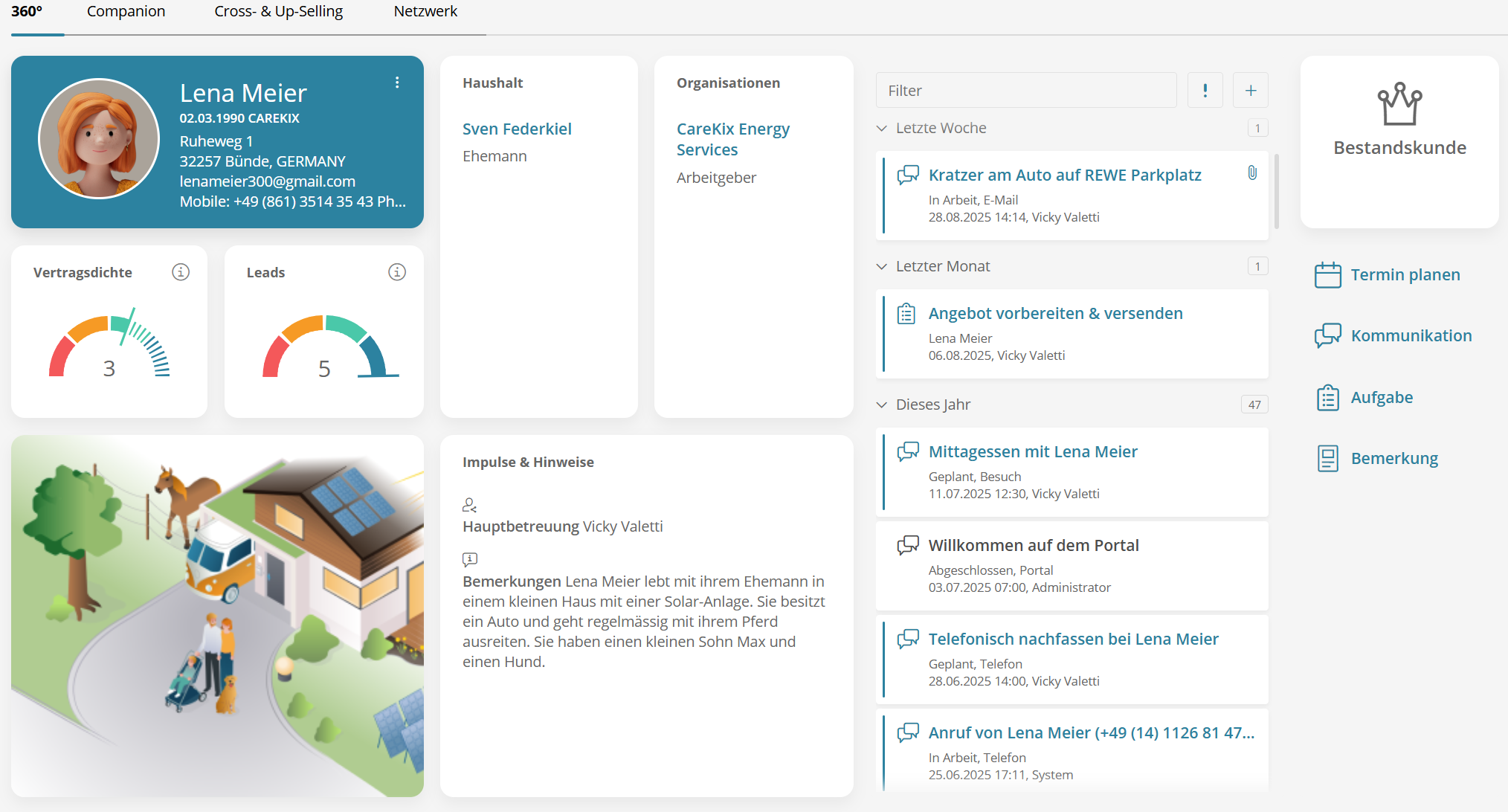Click the Bemerkung document icon
Viewport: 1508px width, 812px height.
[1327, 458]
